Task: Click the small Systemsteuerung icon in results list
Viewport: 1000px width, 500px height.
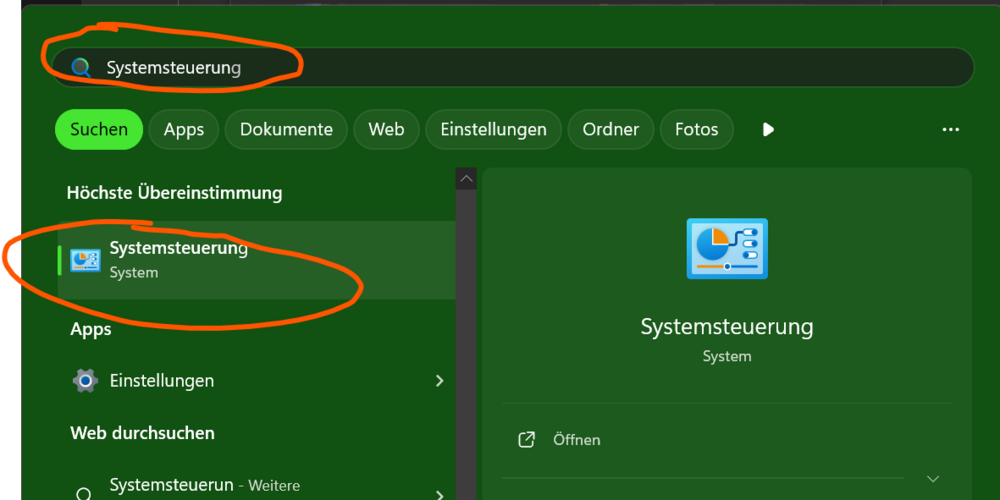Action: [85, 260]
